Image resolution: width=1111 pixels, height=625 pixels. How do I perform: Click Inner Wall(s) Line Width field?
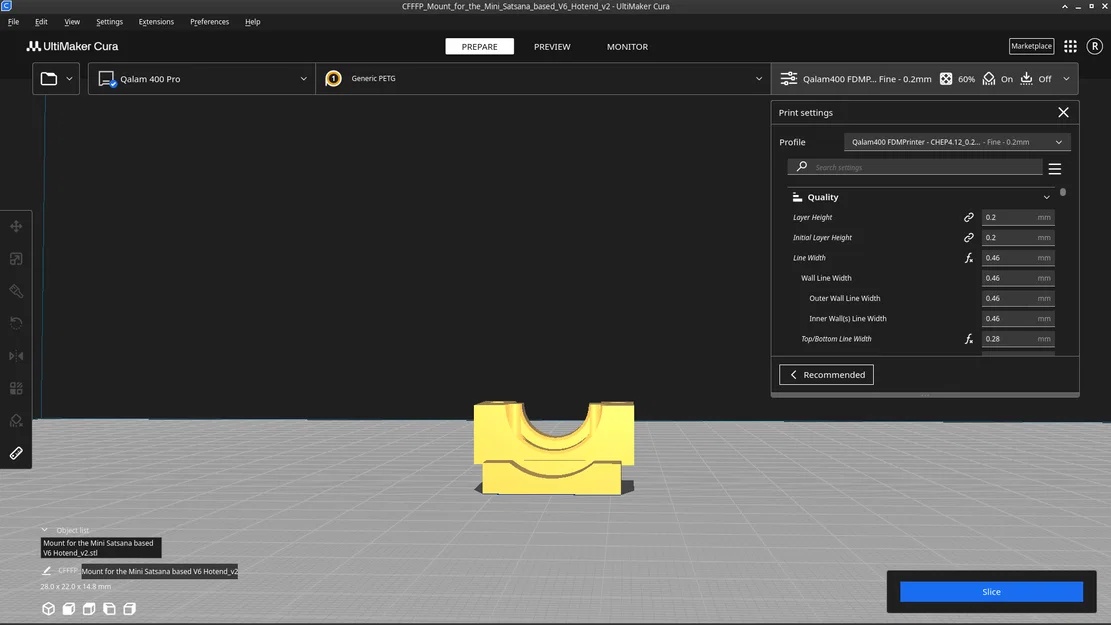coord(1017,319)
